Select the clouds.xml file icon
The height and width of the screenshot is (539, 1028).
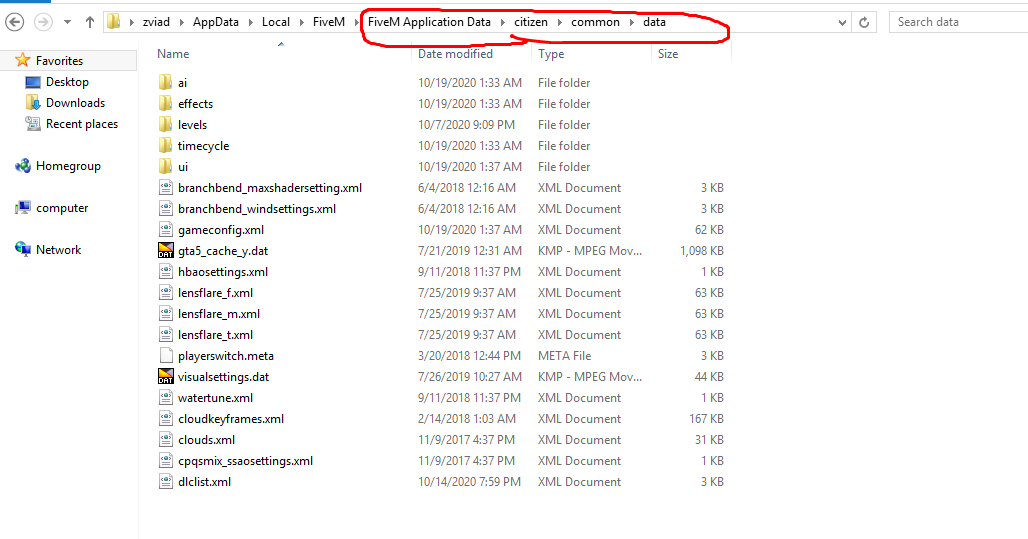point(166,439)
